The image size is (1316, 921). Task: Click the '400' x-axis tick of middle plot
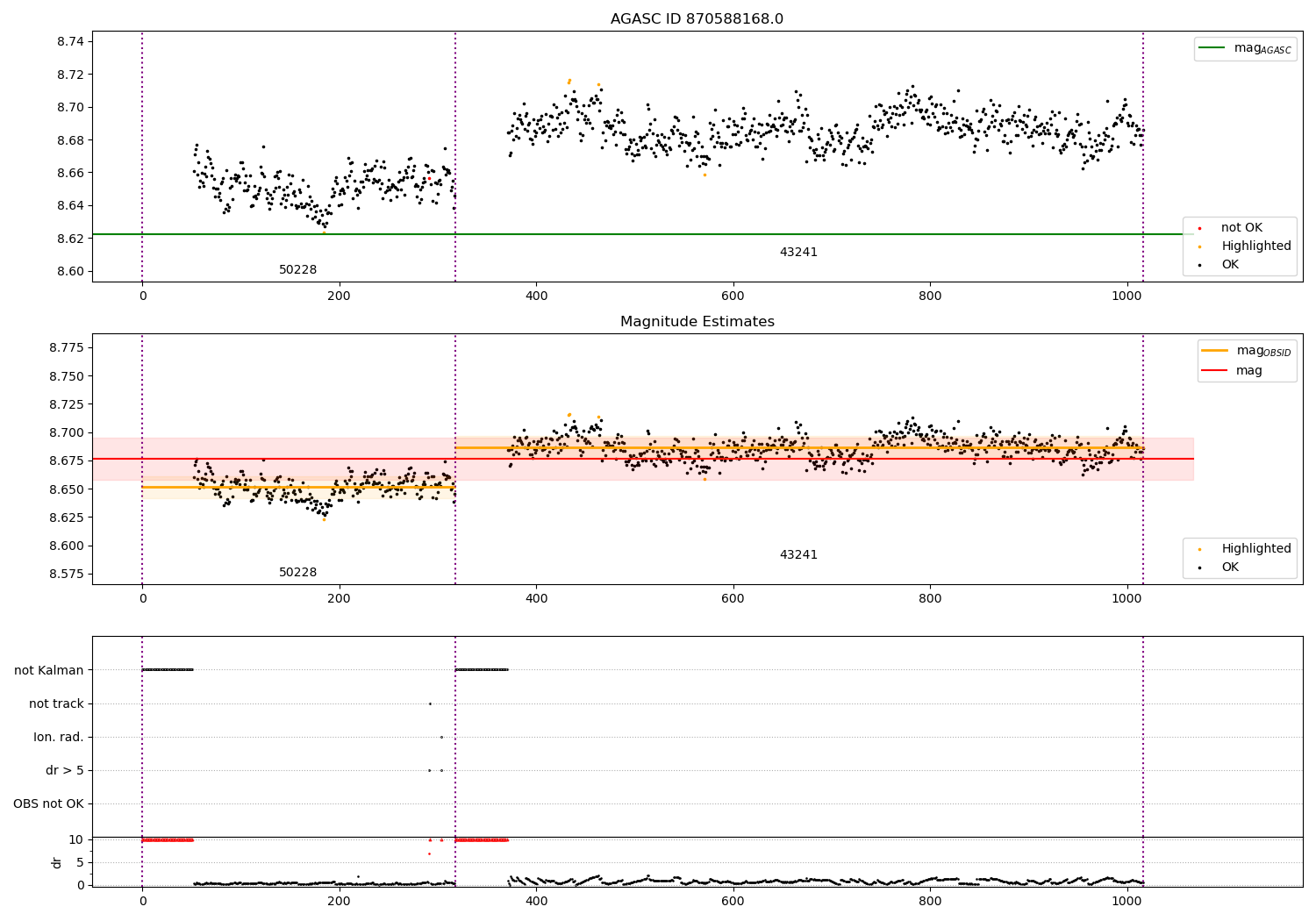tap(536, 599)
